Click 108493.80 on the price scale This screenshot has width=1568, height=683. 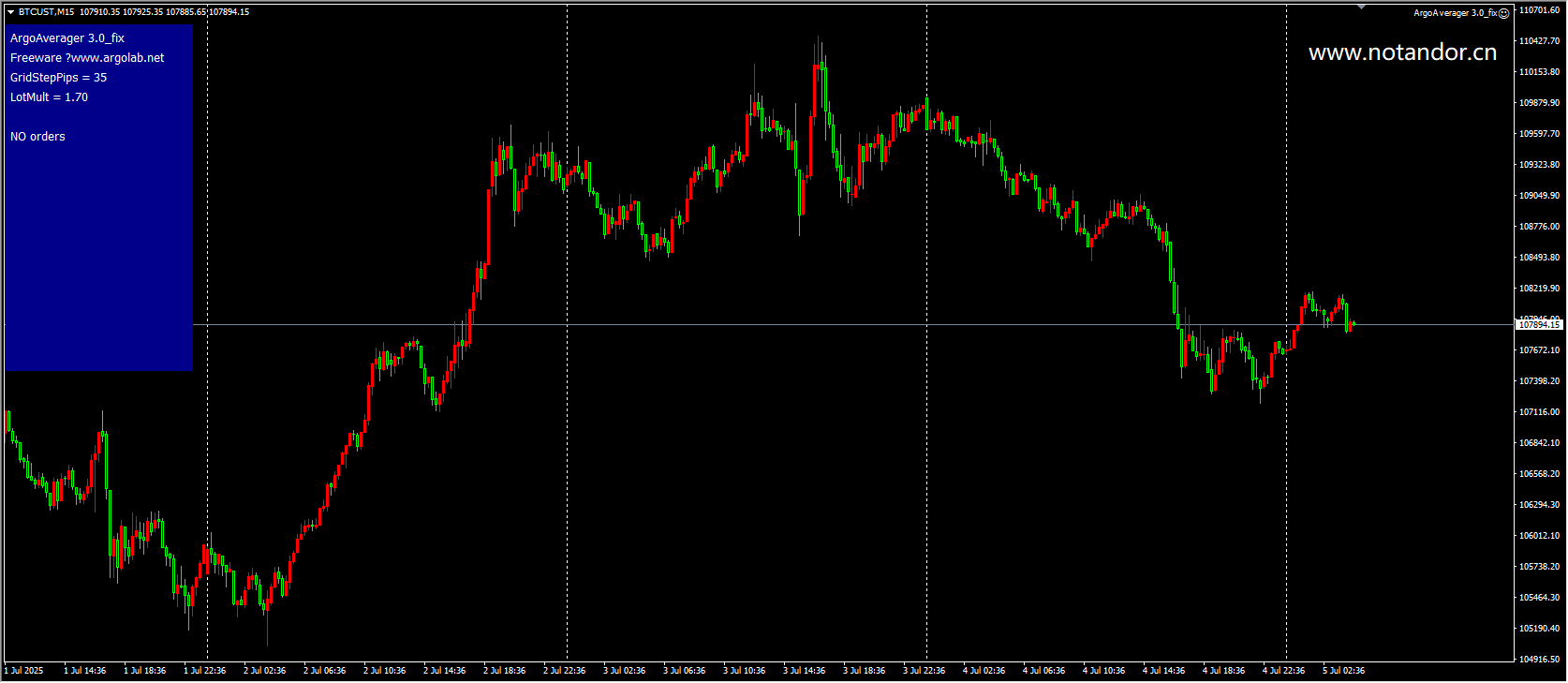[x=1540, y=258]
